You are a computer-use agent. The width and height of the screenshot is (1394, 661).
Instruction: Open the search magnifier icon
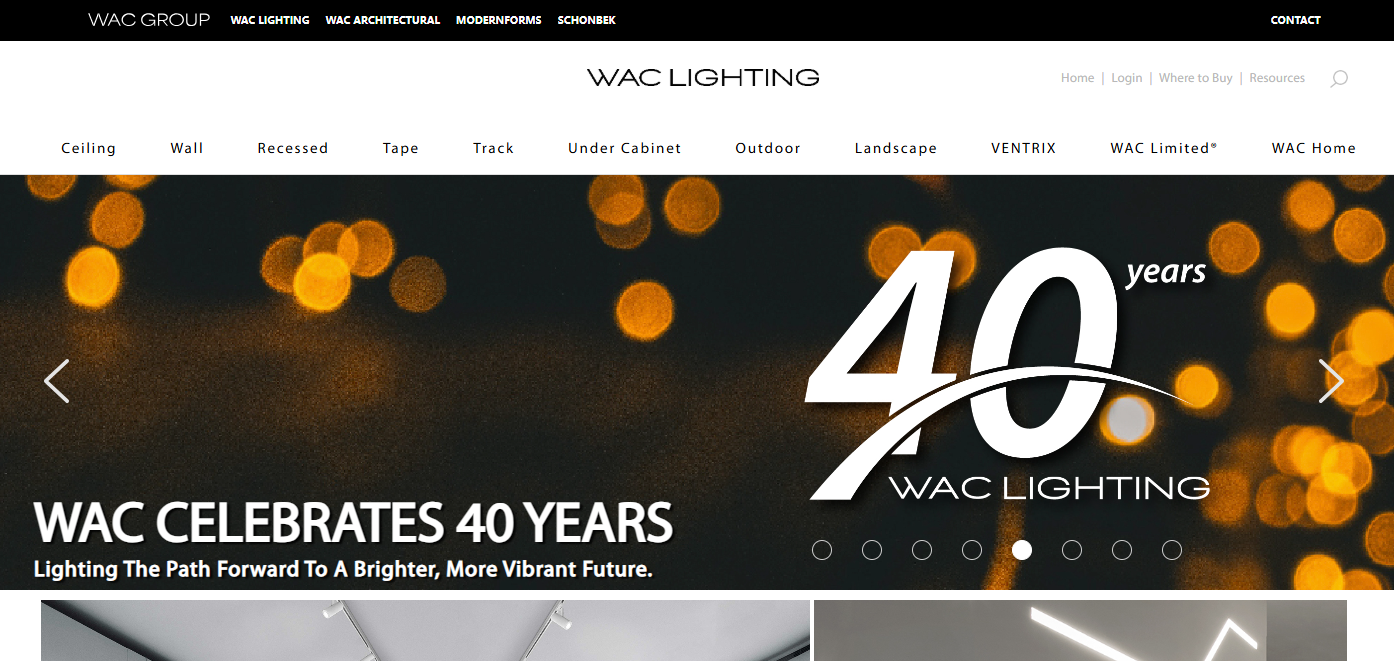tap(1339, 78)
